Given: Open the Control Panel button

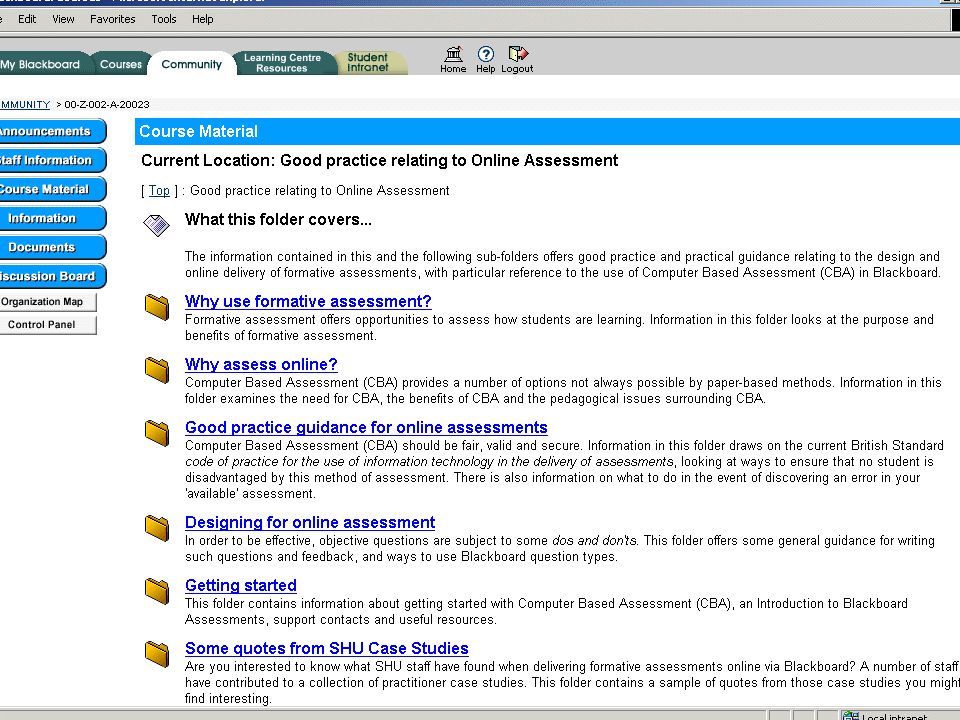Looking at the screenshot, I should point(47,324).
